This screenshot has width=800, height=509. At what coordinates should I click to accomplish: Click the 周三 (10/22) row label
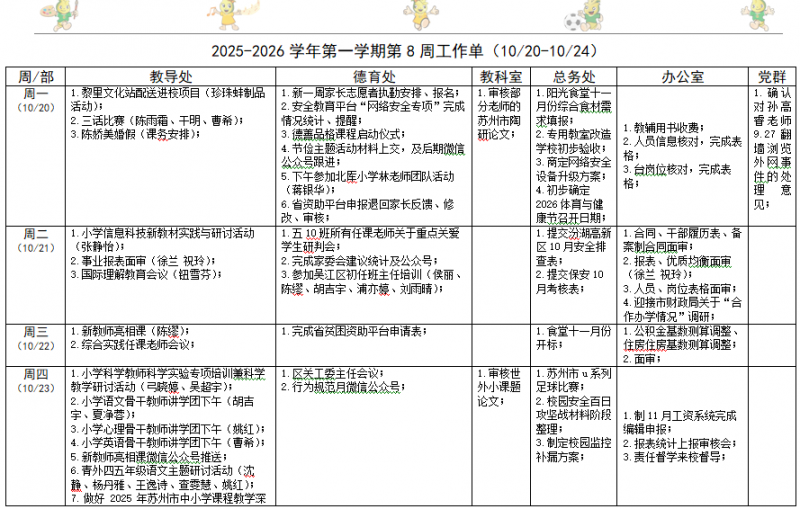pos(36,337)
